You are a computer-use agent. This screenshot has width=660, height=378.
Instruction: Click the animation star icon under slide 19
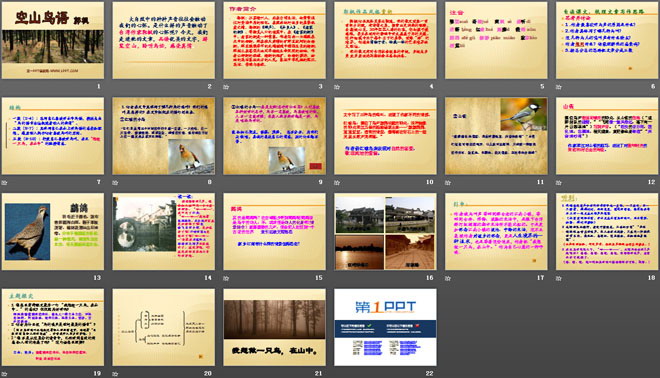(4, 374)
